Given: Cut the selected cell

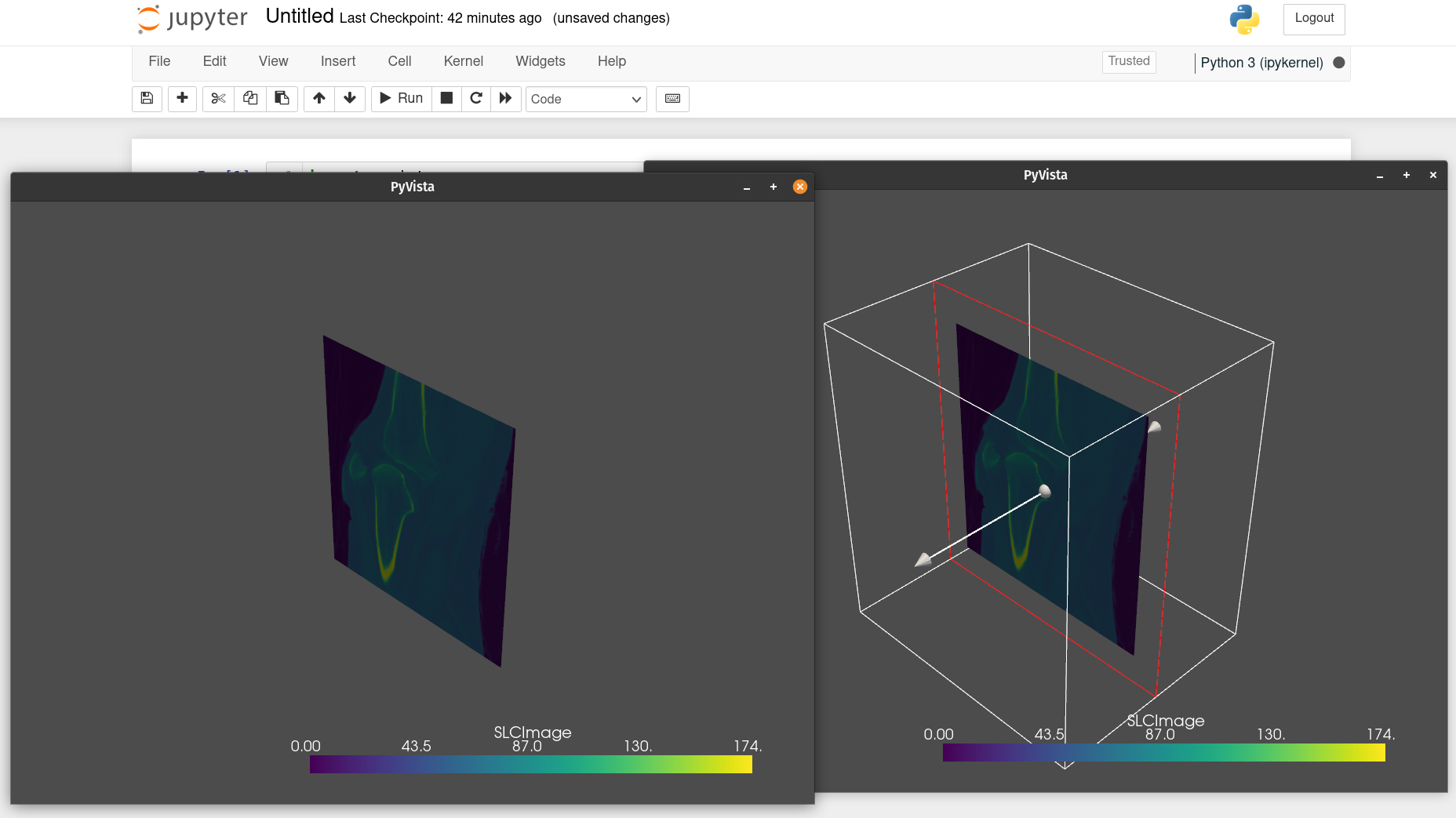Looking at the screenshot, I should tap(217, 99).
